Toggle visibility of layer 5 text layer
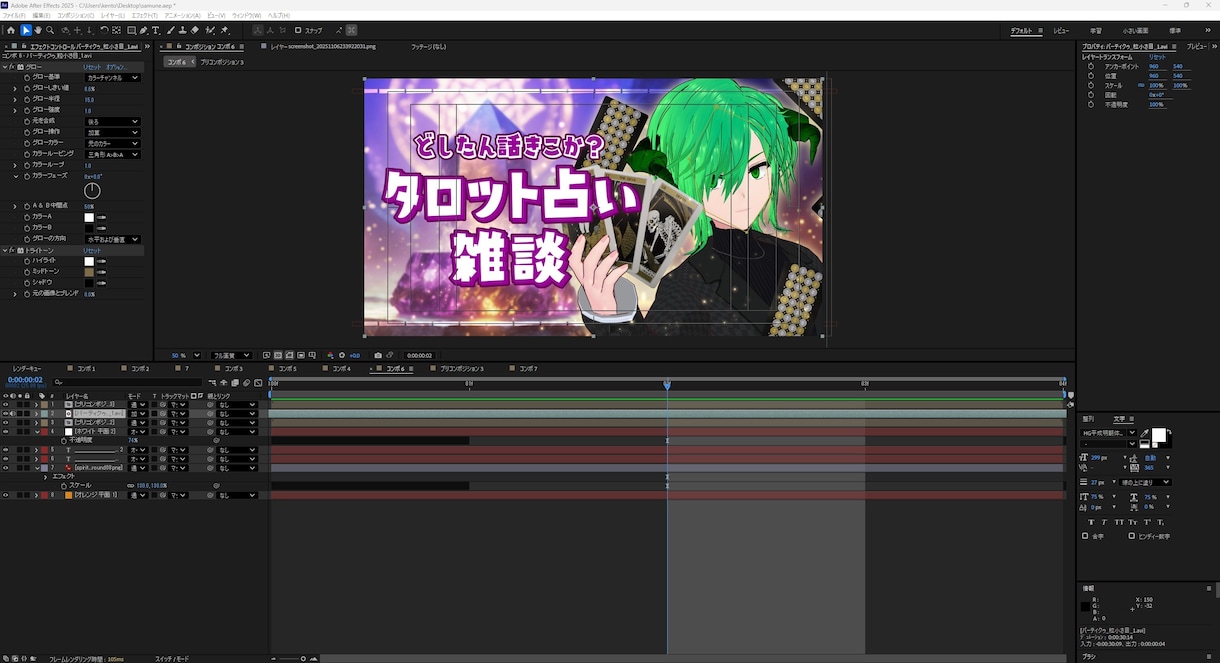 pos(6,450)
